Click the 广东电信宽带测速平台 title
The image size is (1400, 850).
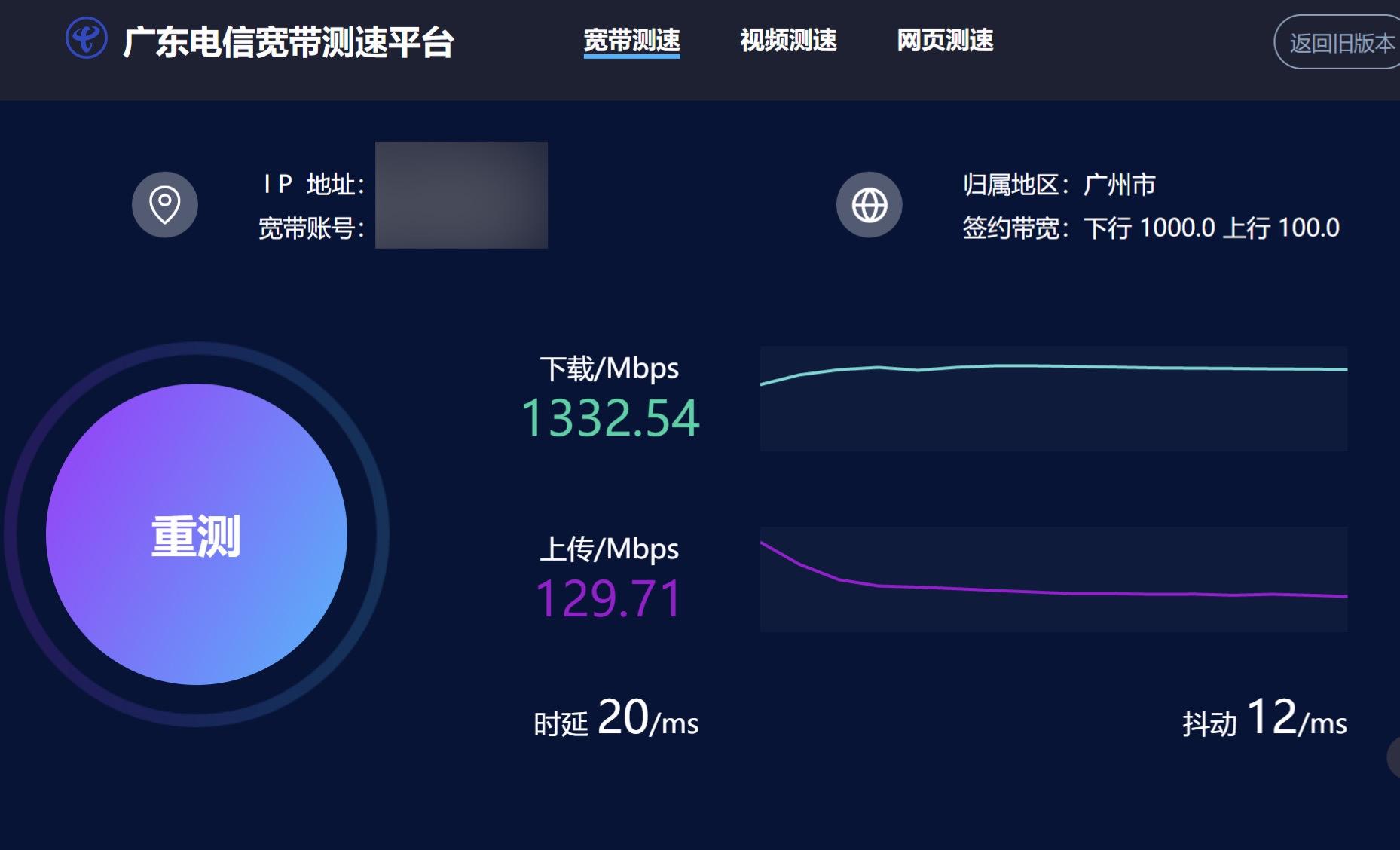[289, 42]
